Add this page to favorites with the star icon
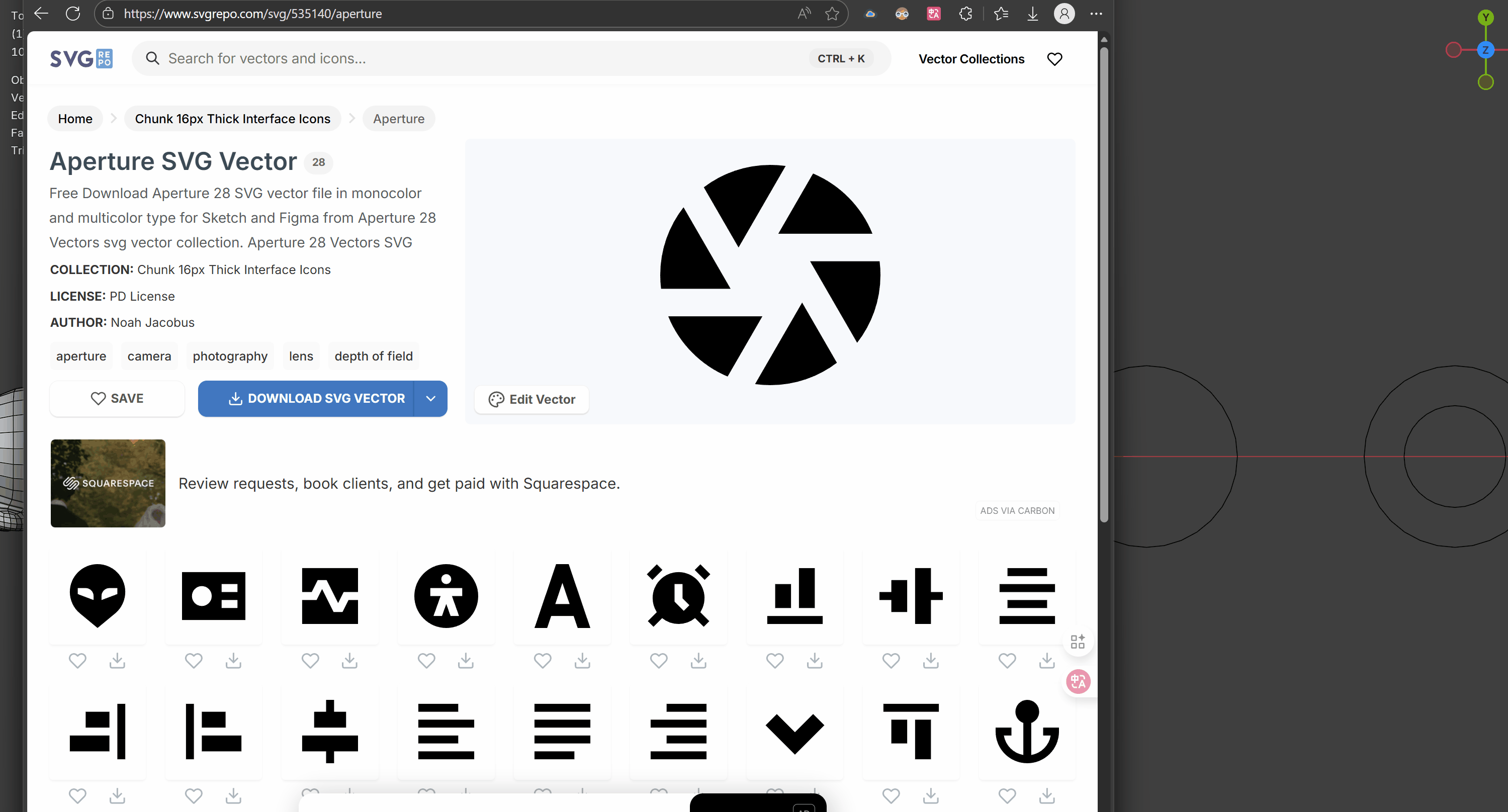The width and height of the screenshot is (1508, 812). [x=832, y=14]
